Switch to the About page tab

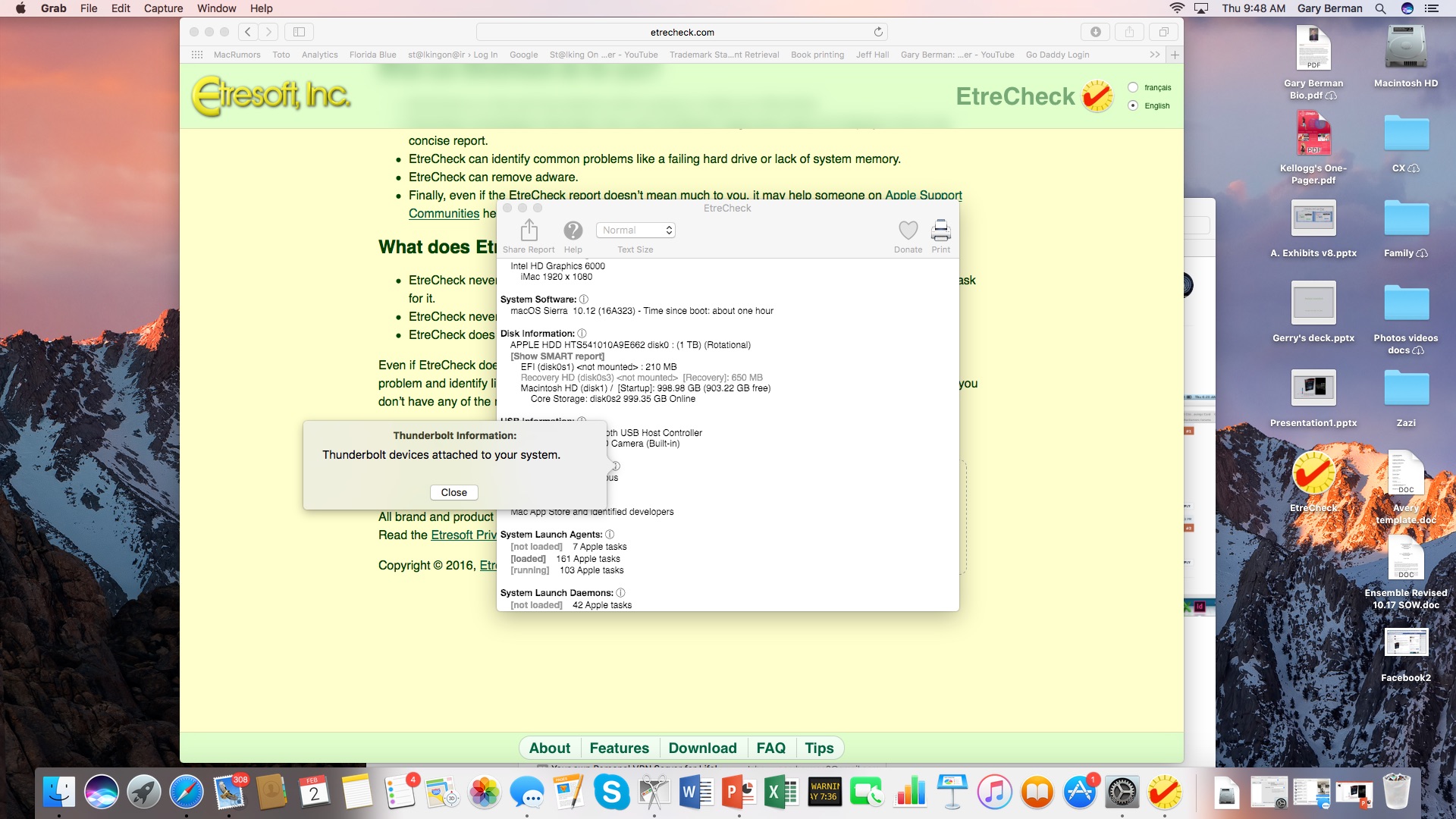pos(550,748)
